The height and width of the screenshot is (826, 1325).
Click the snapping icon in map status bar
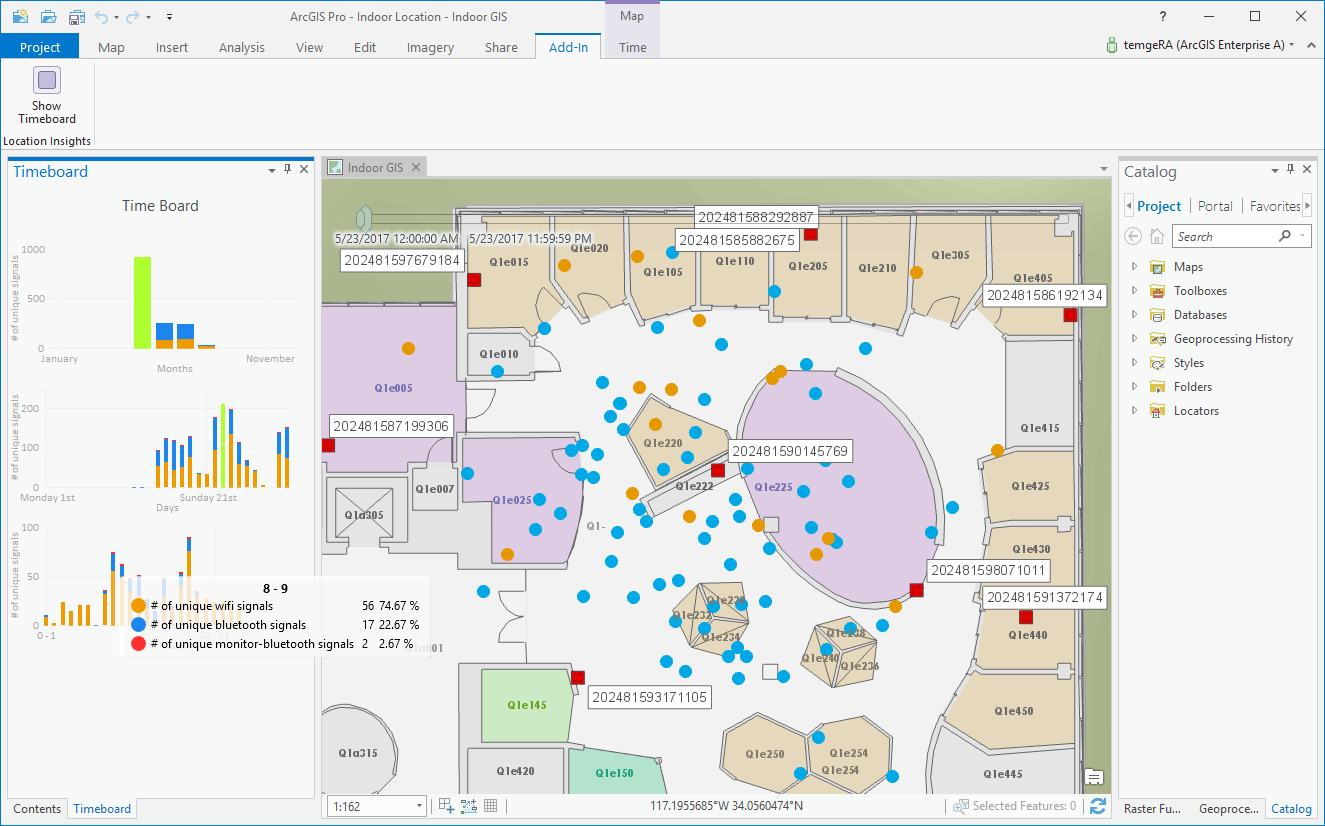(x=446, y=806)
